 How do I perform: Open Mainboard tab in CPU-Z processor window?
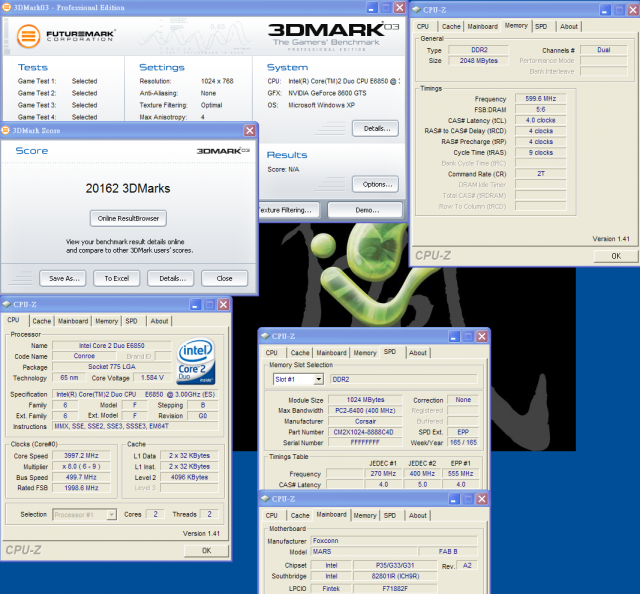coord(73,321)
